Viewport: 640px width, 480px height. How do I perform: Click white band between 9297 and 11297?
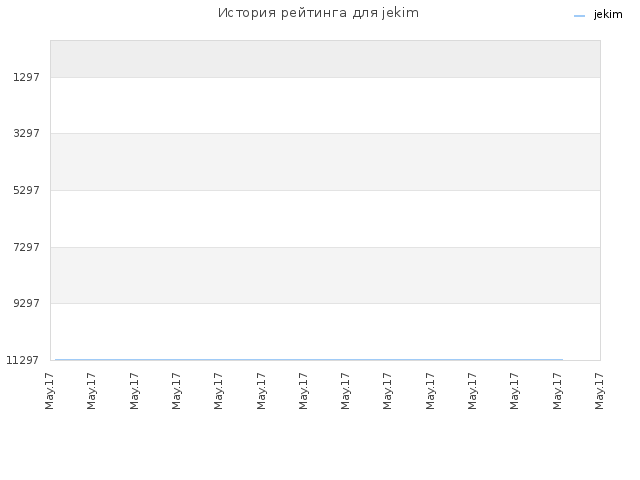coord(325,331)
